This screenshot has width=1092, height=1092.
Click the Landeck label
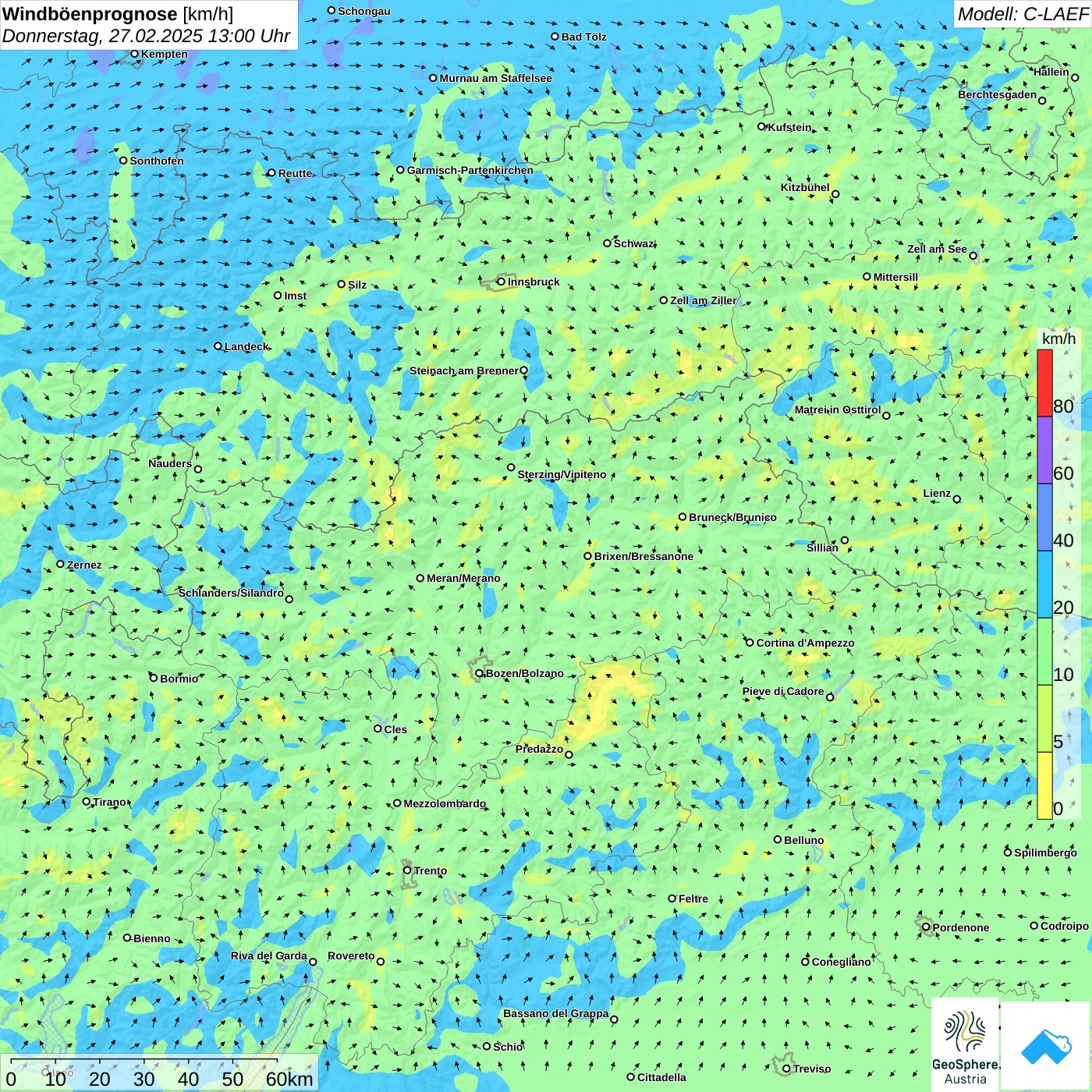click(246, 346)
